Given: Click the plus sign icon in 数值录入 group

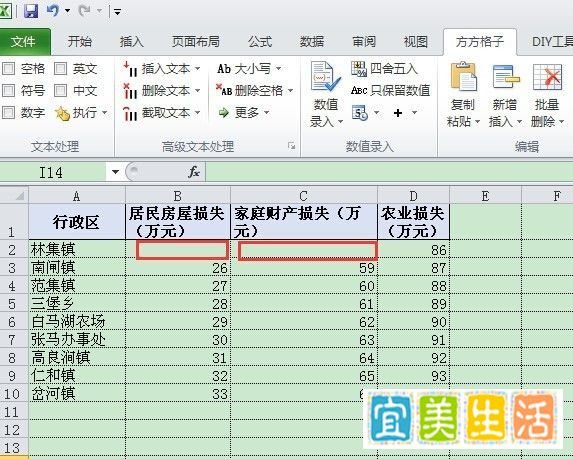Looking at the screenshot, I should pyautogui.click(x=398, y=113).
